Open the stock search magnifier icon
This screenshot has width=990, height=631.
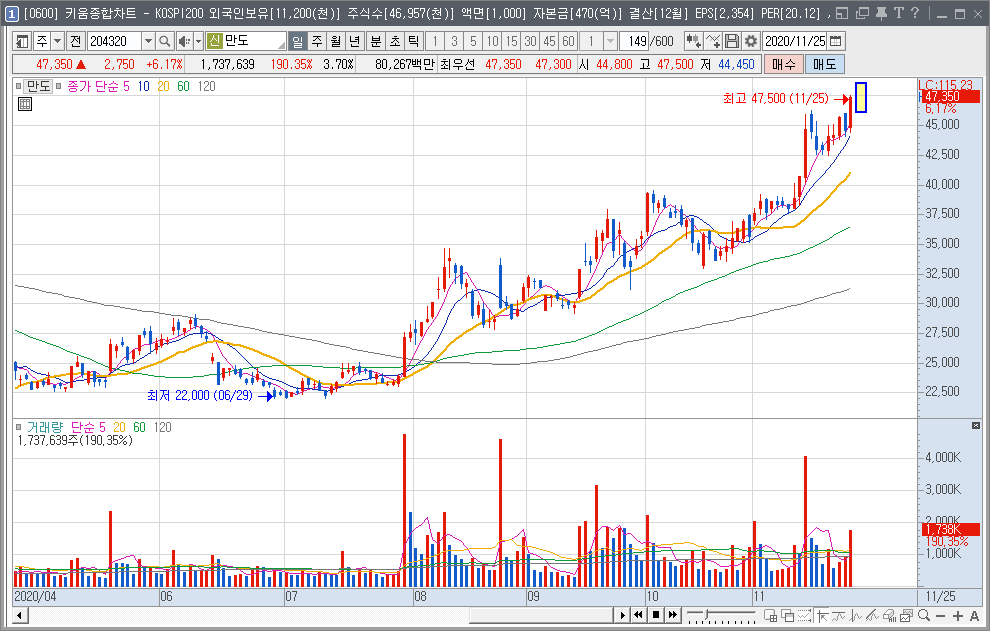165,42
